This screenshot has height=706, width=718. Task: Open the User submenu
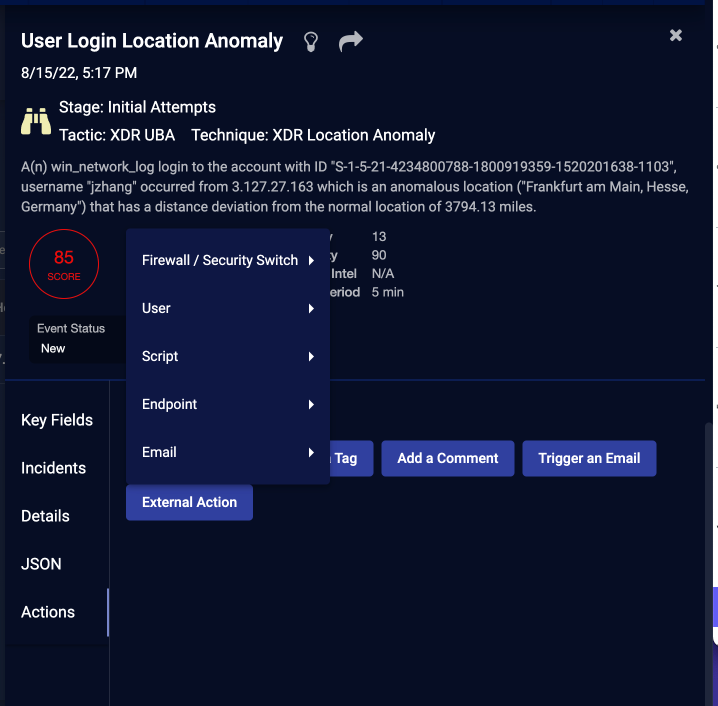tap(227, 308)
